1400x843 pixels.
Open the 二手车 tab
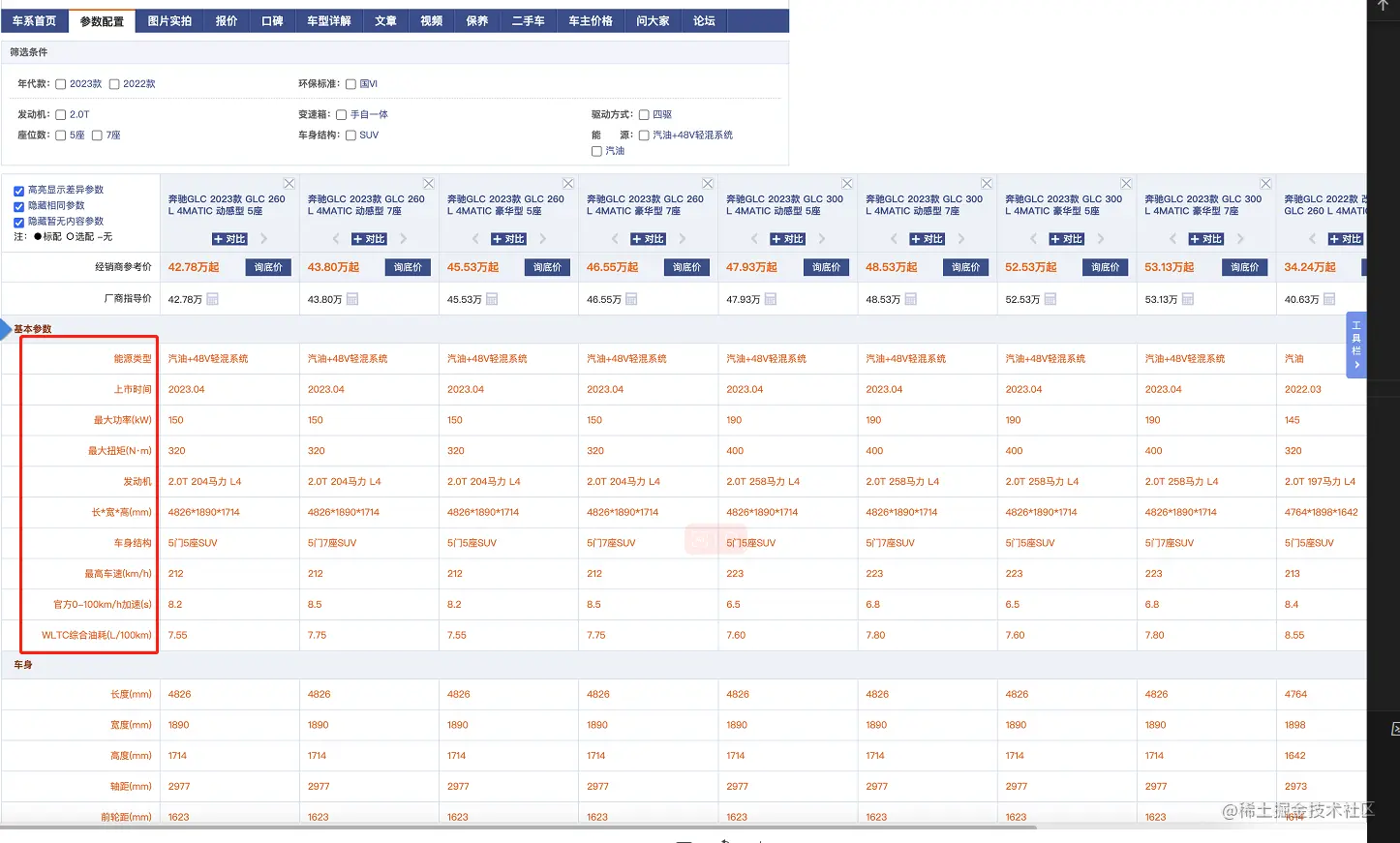click(x=528, y=20)
